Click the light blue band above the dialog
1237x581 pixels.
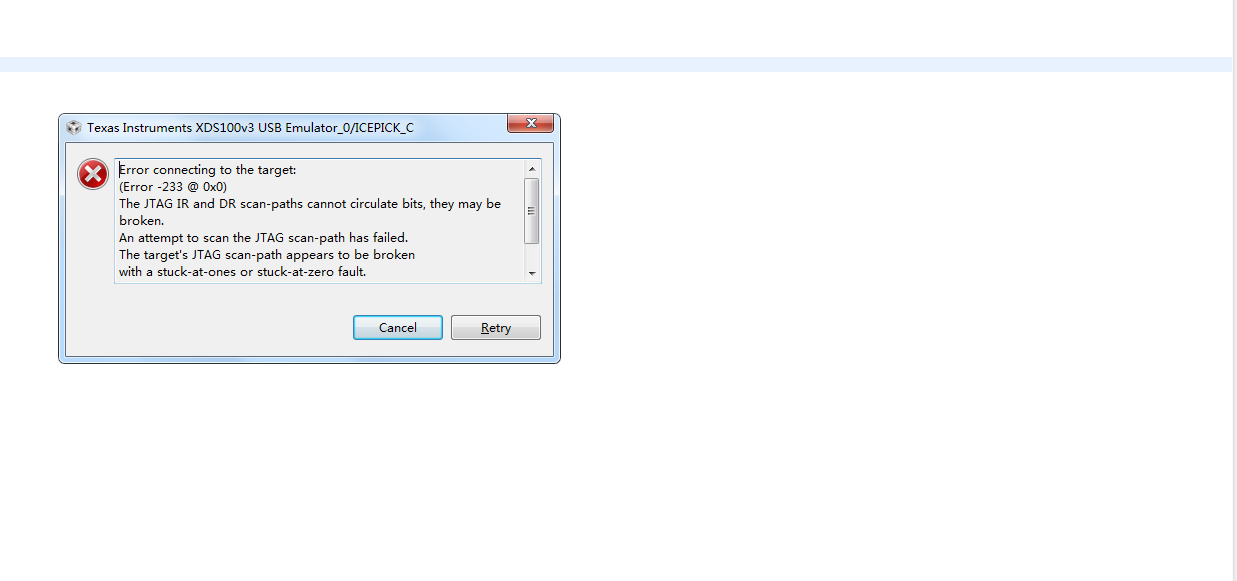(616, 64)
